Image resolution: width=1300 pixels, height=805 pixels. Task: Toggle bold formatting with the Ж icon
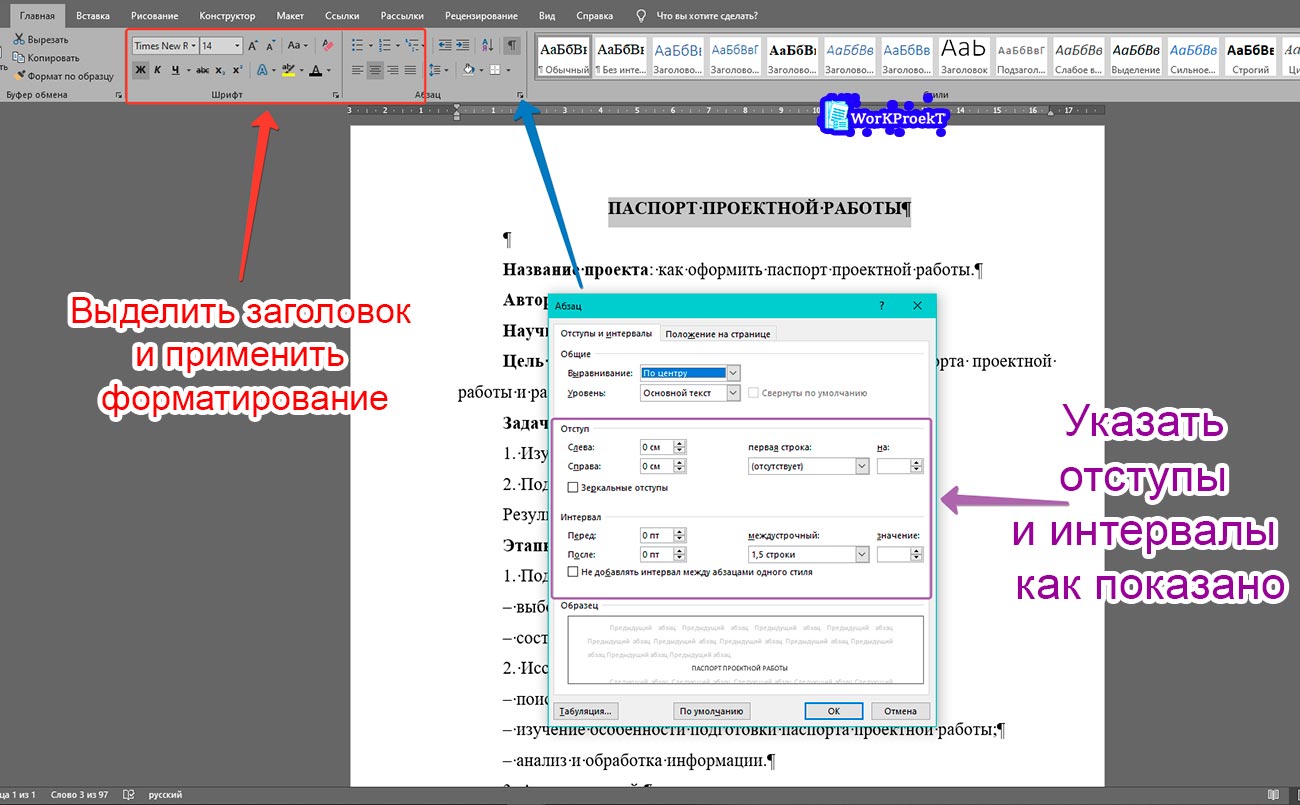point(141,69)
